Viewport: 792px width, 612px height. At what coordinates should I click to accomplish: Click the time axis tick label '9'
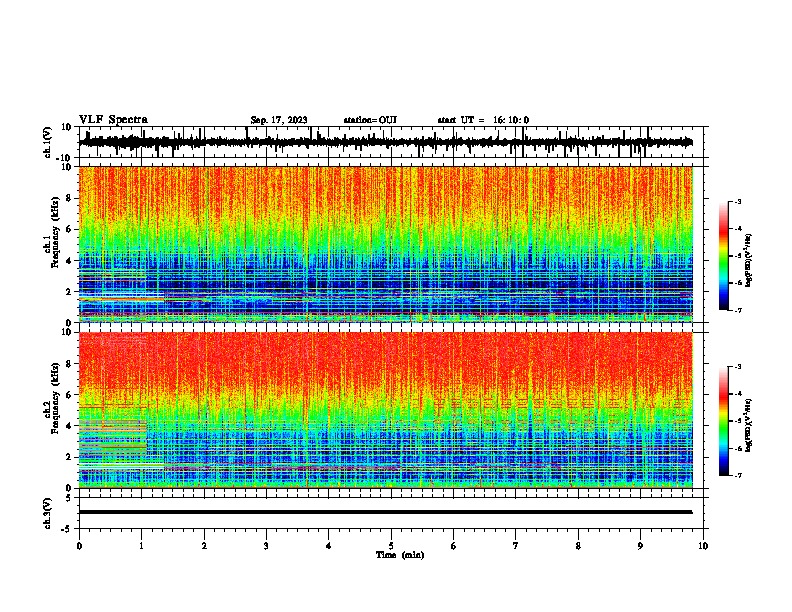[x=640, y=546]
